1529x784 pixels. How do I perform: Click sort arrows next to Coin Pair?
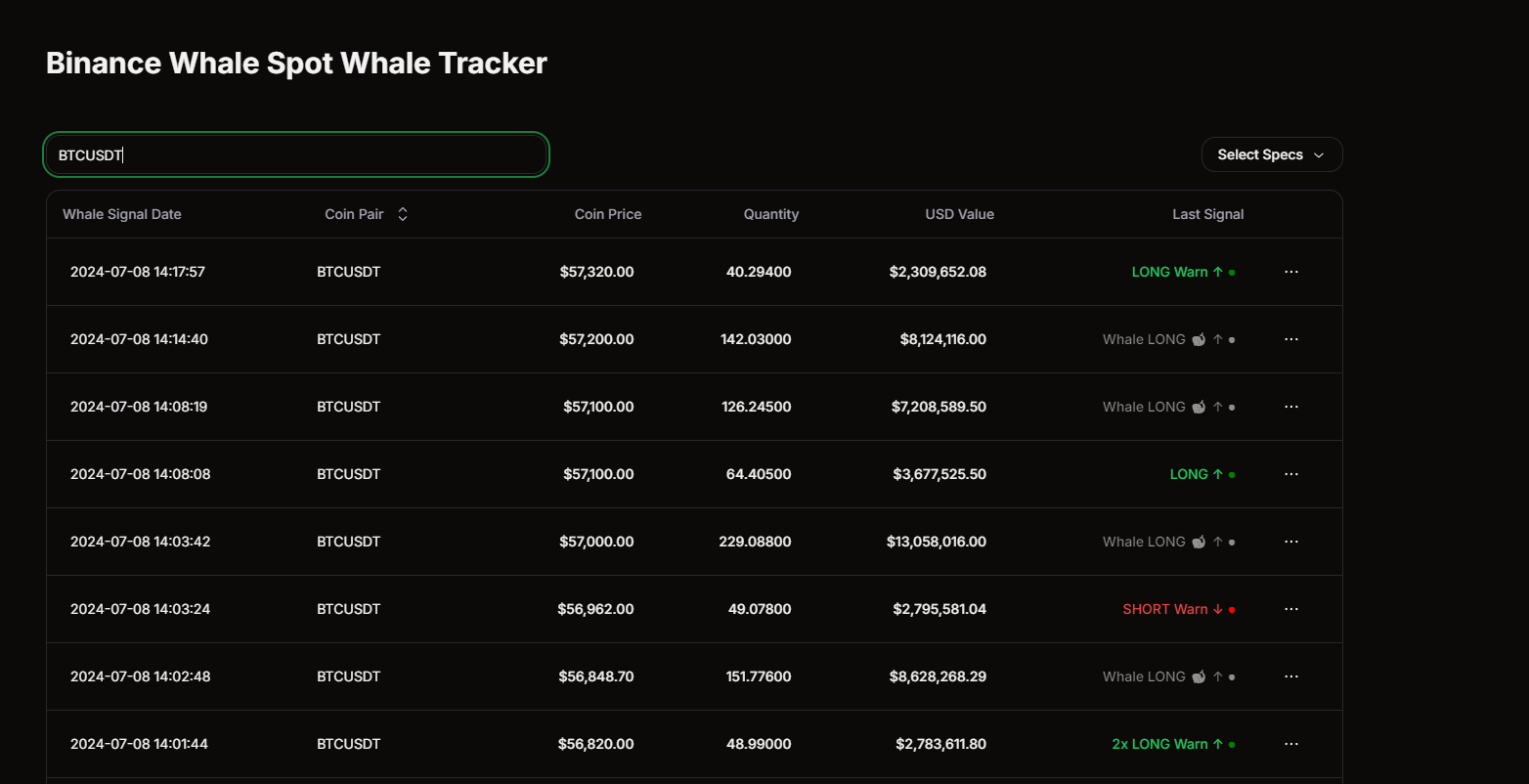click(x=403, y=214)
